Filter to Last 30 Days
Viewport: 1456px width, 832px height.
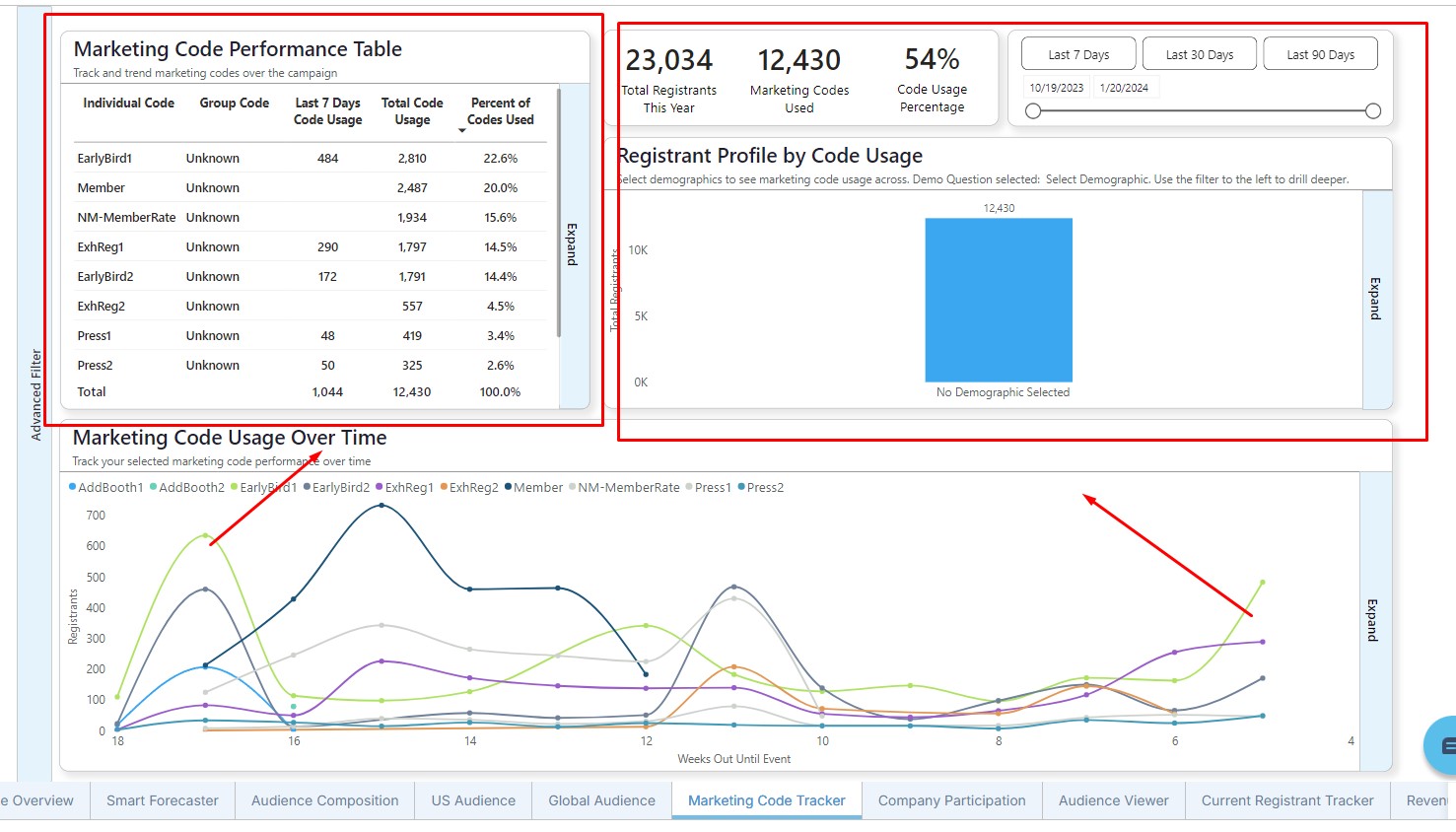click(x=1199, y=54)
